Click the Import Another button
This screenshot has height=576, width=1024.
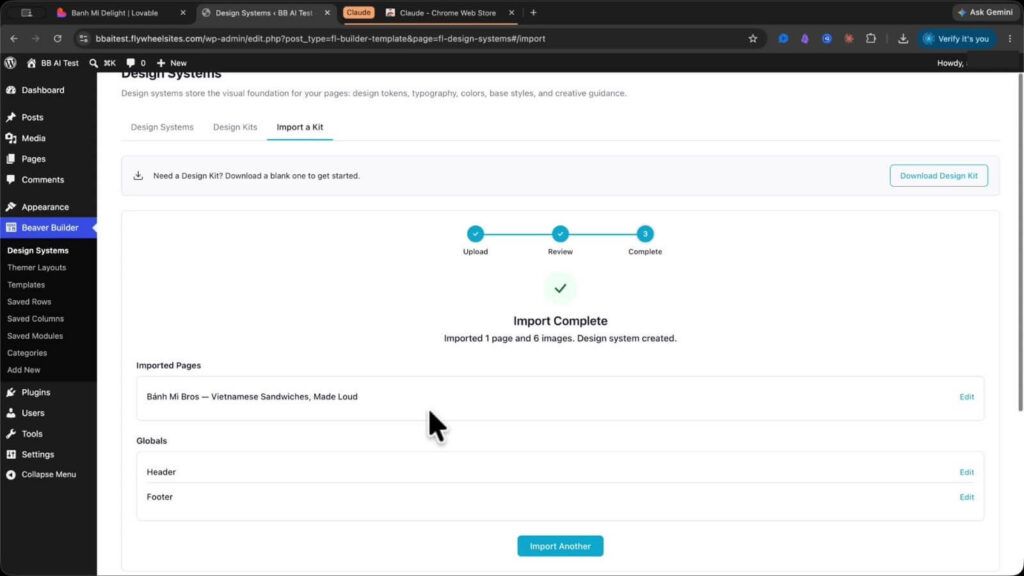coord(560,547)
